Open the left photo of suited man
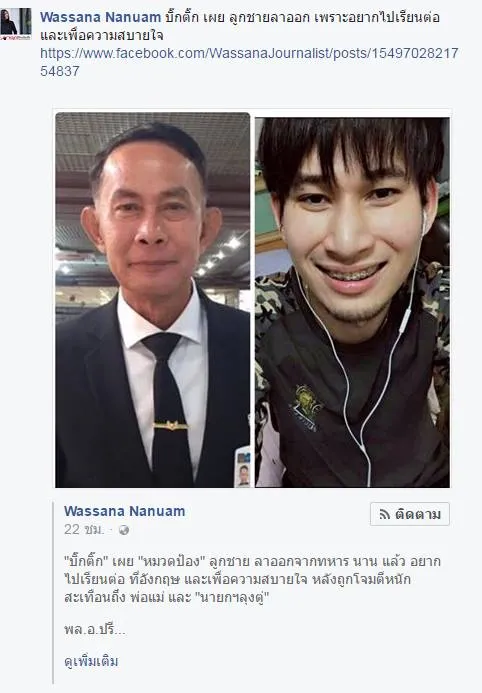Viewport: 482px width, 693px height. pos(152,300)
